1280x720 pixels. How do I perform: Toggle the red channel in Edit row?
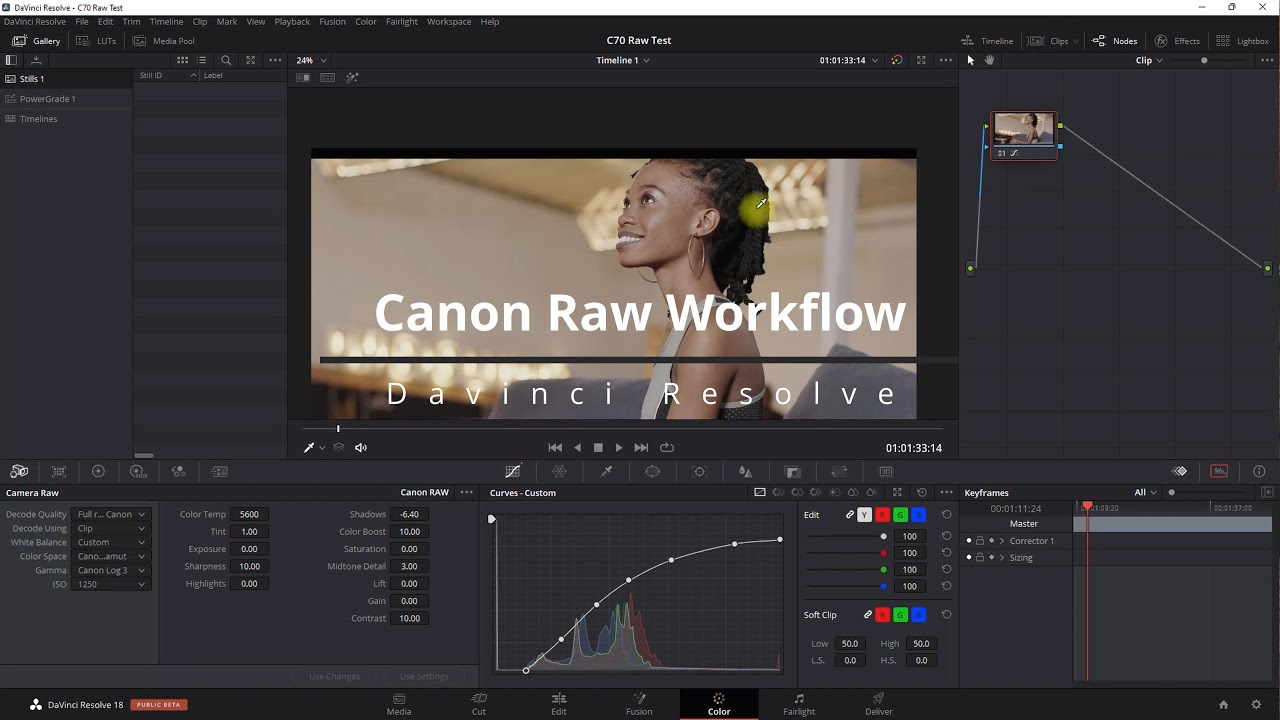[x=883, y=515]
